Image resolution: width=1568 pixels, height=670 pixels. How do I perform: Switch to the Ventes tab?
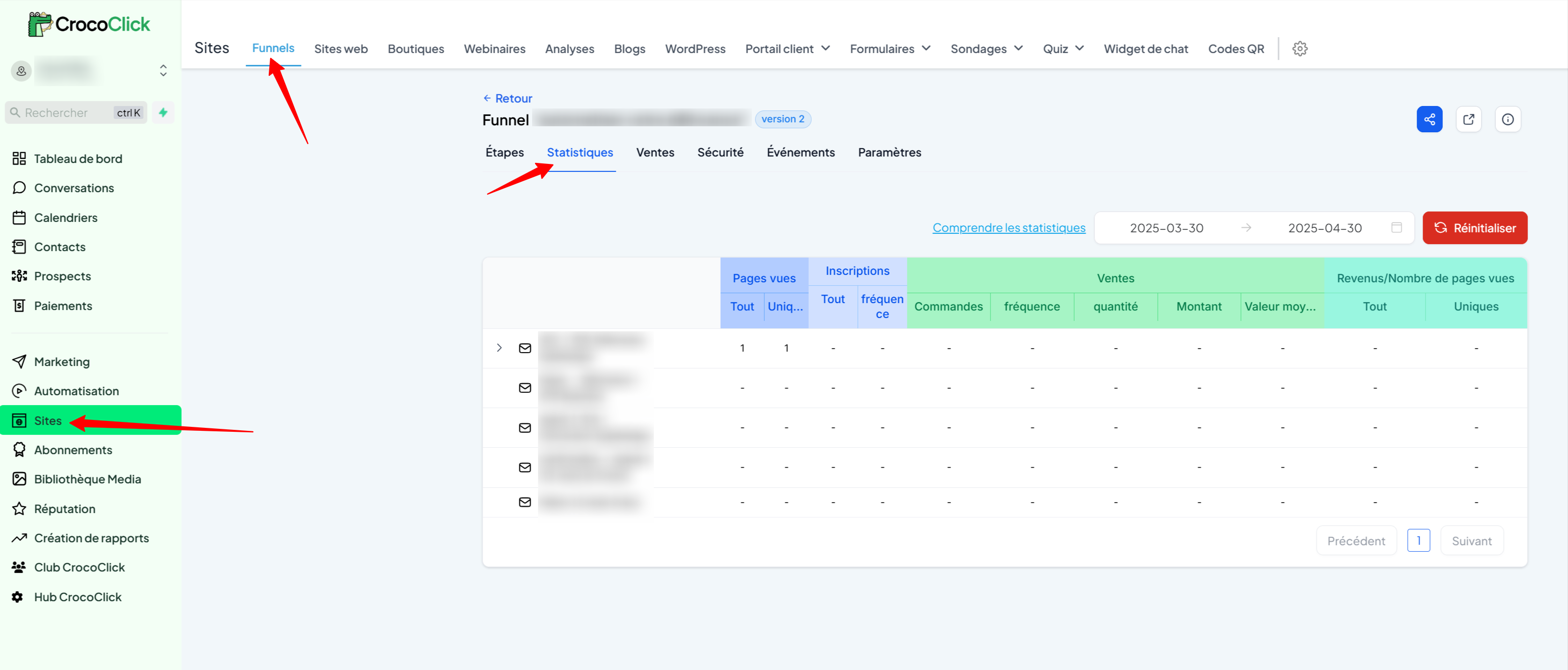coord(655,153)
